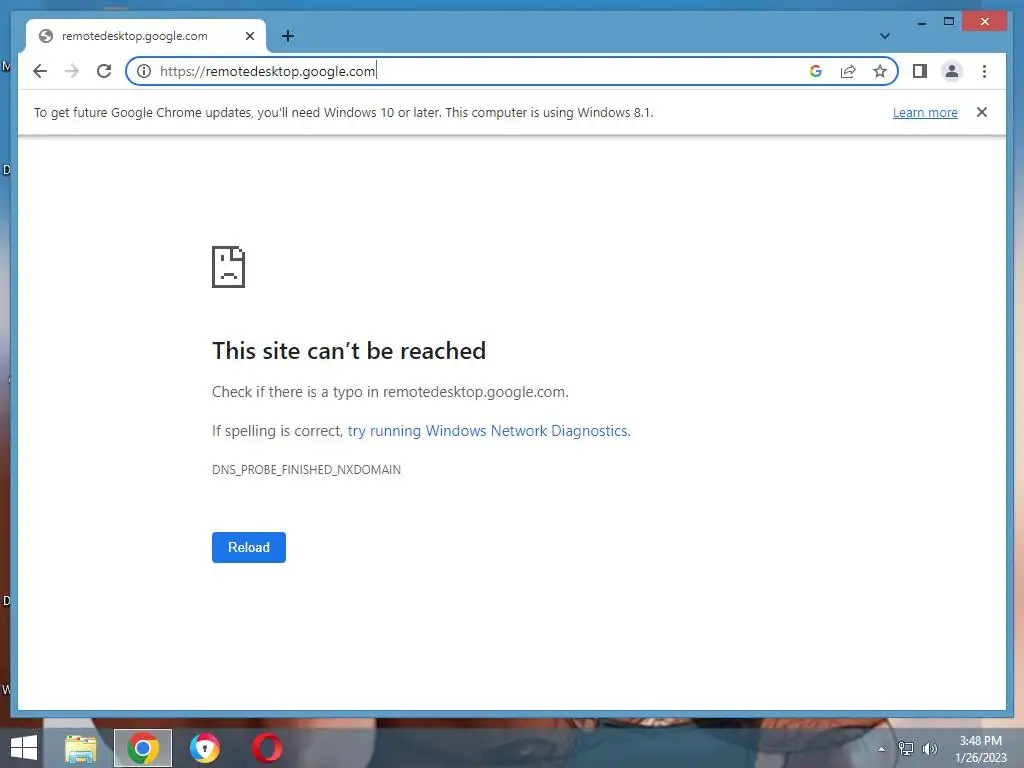Launch Opera from the taskbar
The height and width of the screenshot is (768, 1024).
pyautogui.click(x=267, y=748)
